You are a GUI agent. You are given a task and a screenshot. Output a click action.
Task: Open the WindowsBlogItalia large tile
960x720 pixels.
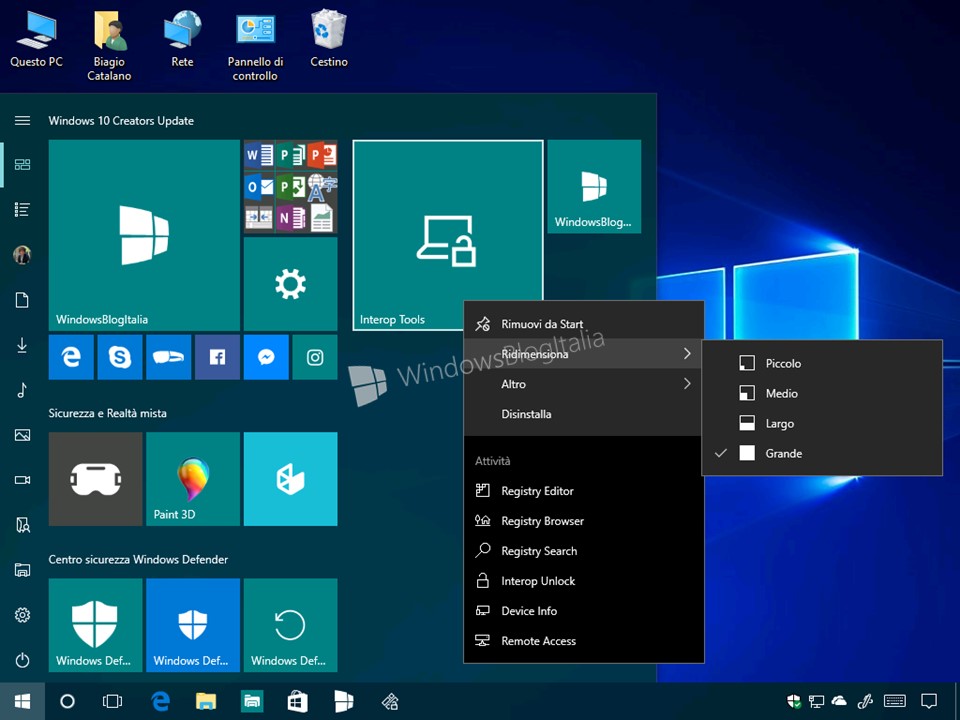coord(144,235)
